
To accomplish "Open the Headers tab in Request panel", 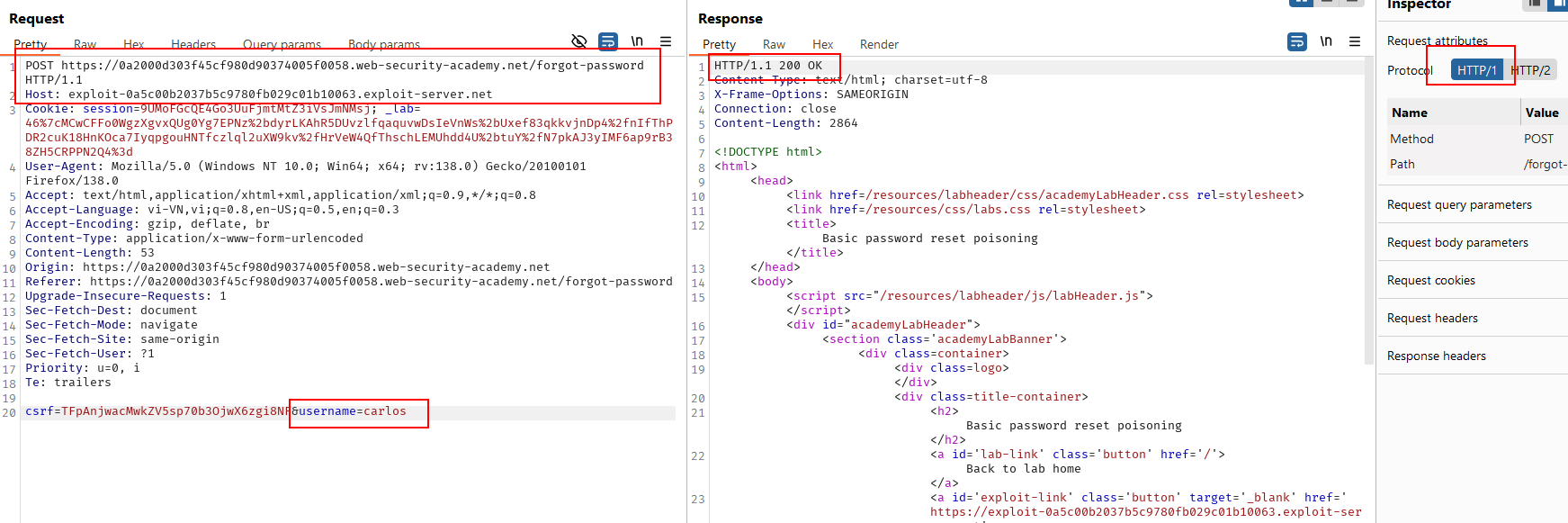I will (193, 44).
